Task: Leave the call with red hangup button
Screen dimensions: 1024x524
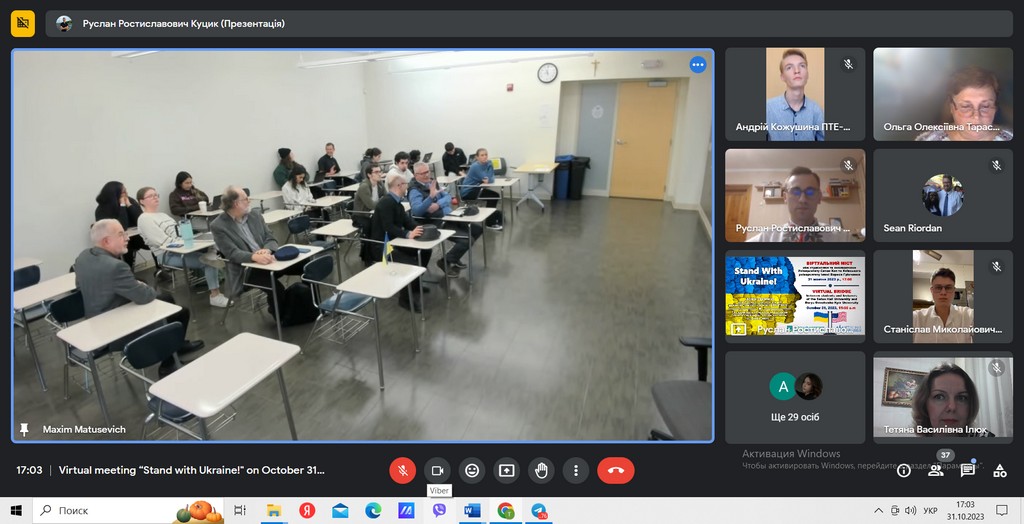Action: tap(615, 470)
